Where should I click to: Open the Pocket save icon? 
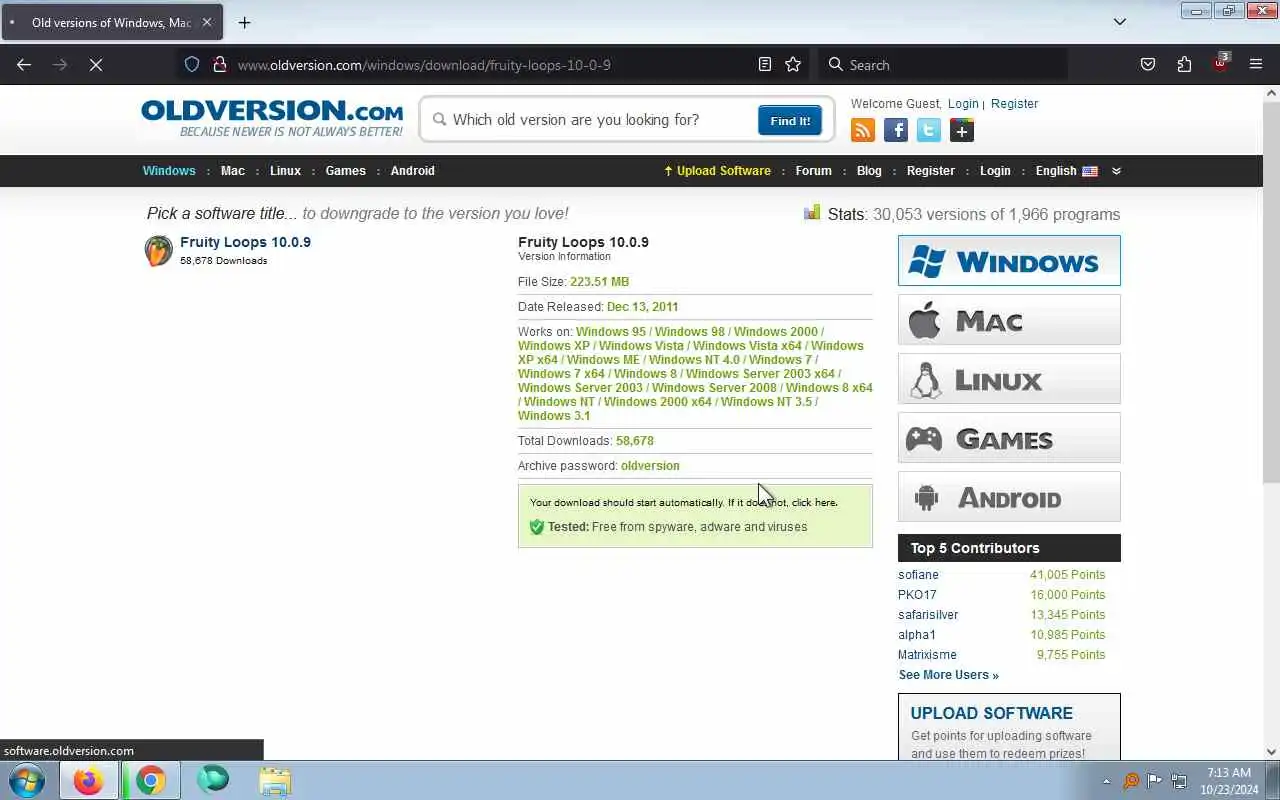click(1148, 64)
